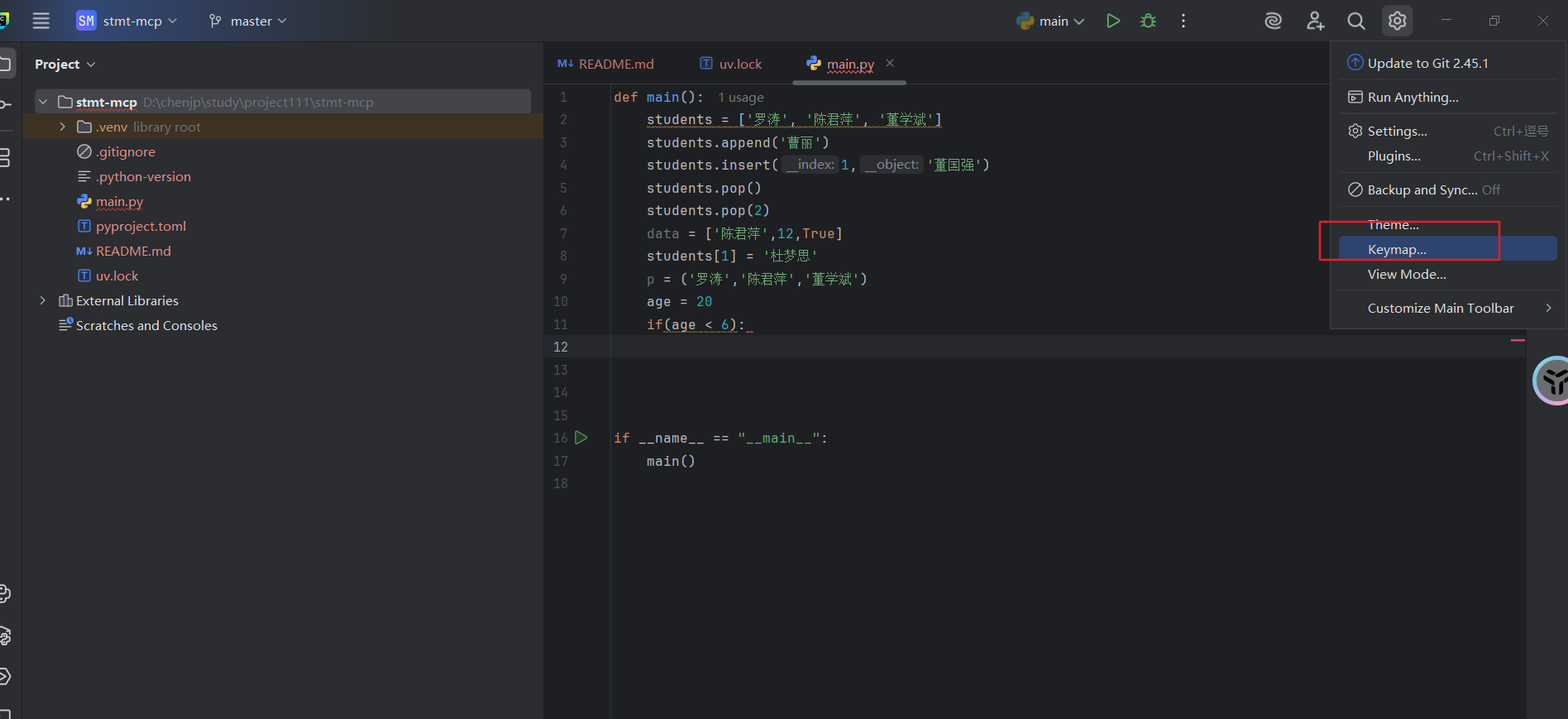Toggle Backup and Sync menu item
This screenshot has height=719, width=1568.
(1447, 189)
